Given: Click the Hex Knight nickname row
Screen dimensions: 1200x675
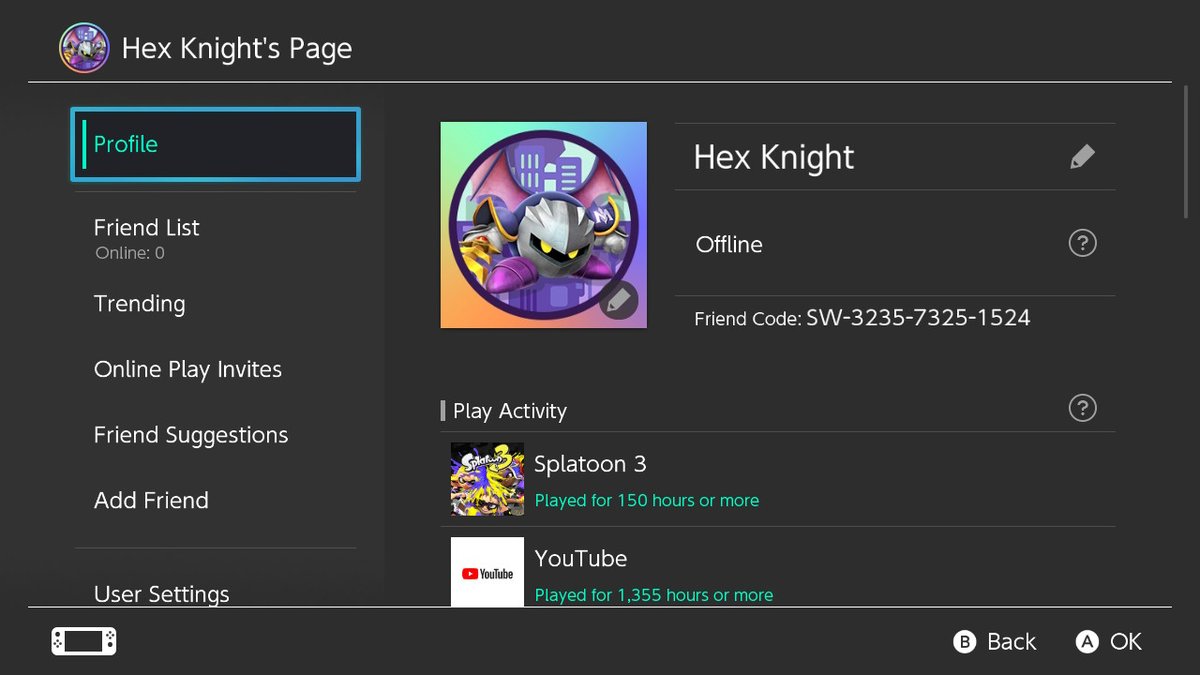Looking at the screenshot, I should coord(895,157).
